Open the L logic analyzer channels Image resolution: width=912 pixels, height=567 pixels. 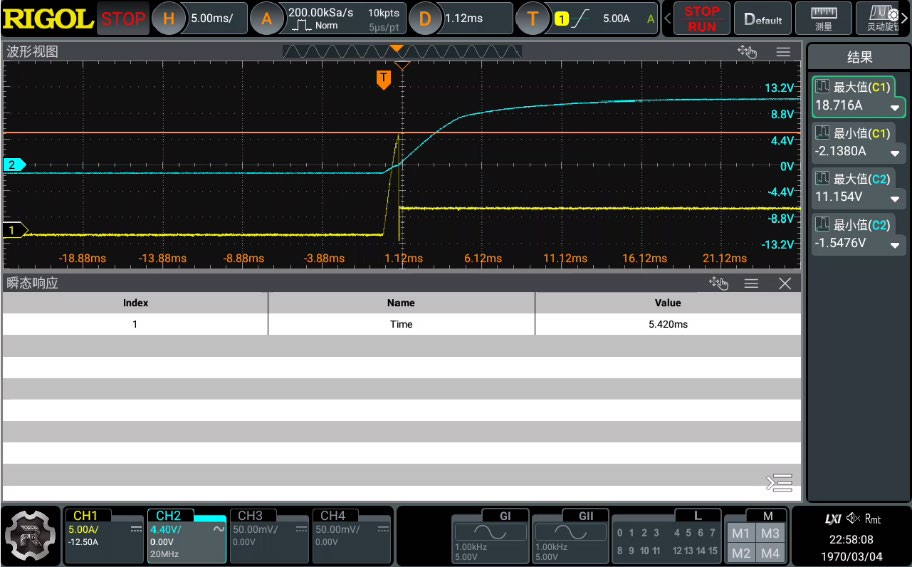click(x=667, y=536)
